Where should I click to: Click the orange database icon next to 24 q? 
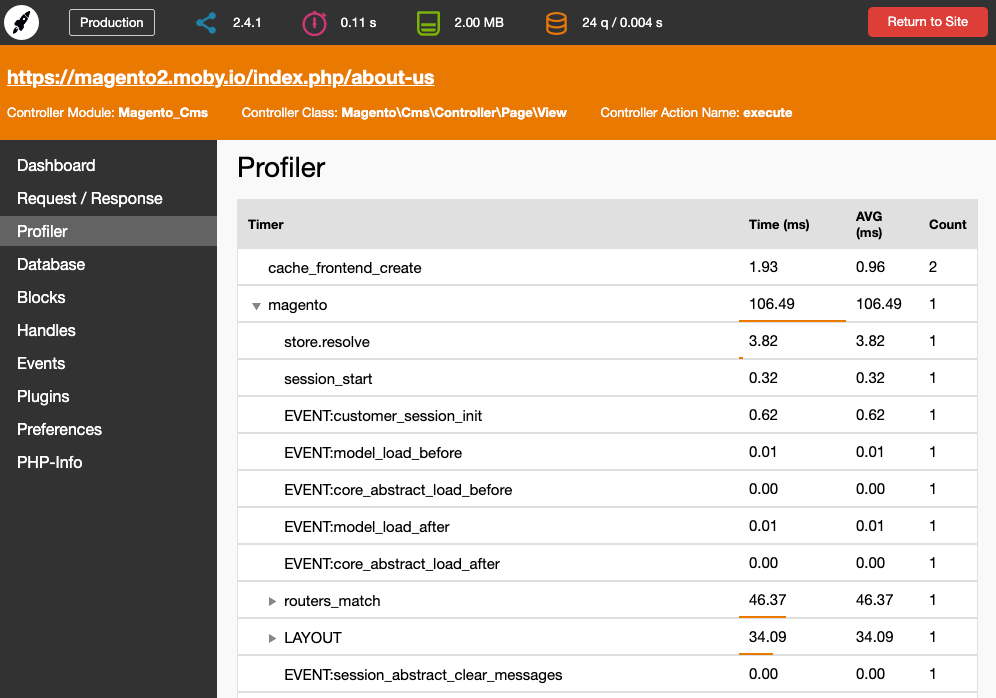tap(556, 23)
